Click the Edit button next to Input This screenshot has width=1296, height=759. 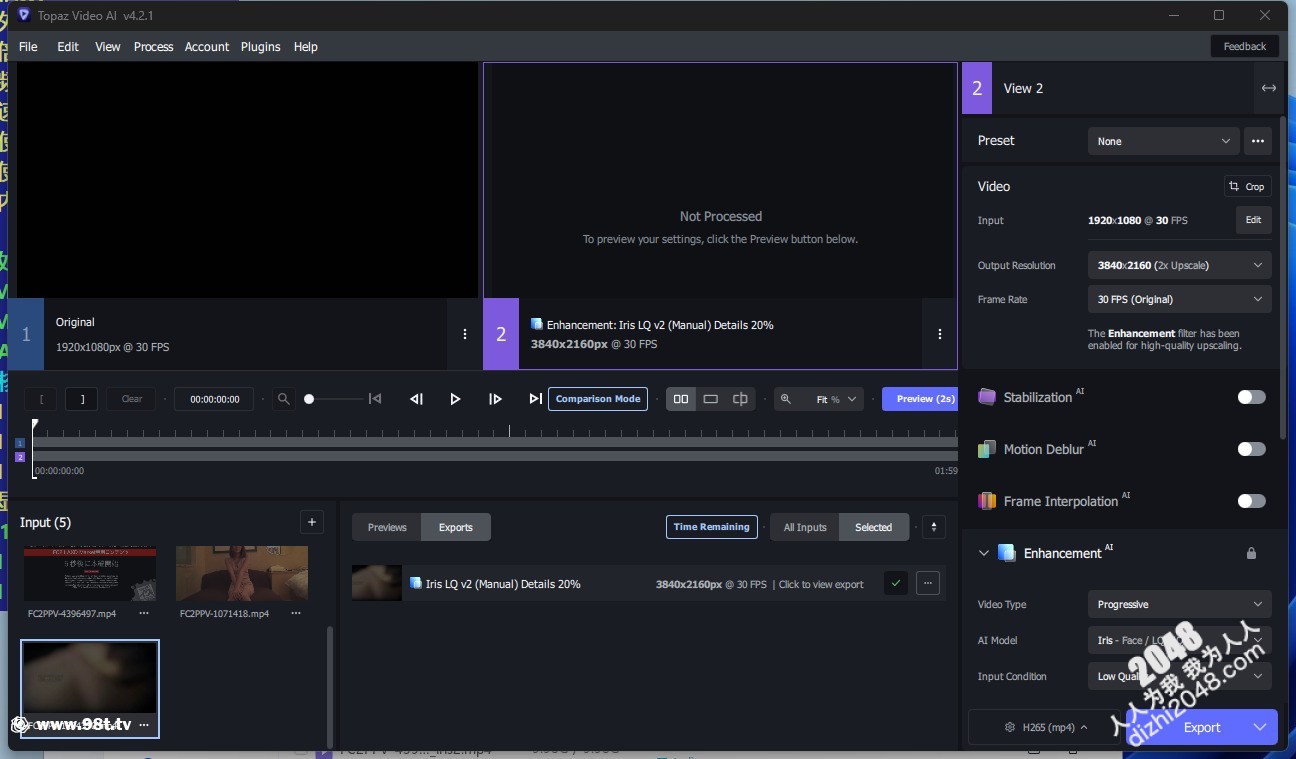coord(1254,220)
